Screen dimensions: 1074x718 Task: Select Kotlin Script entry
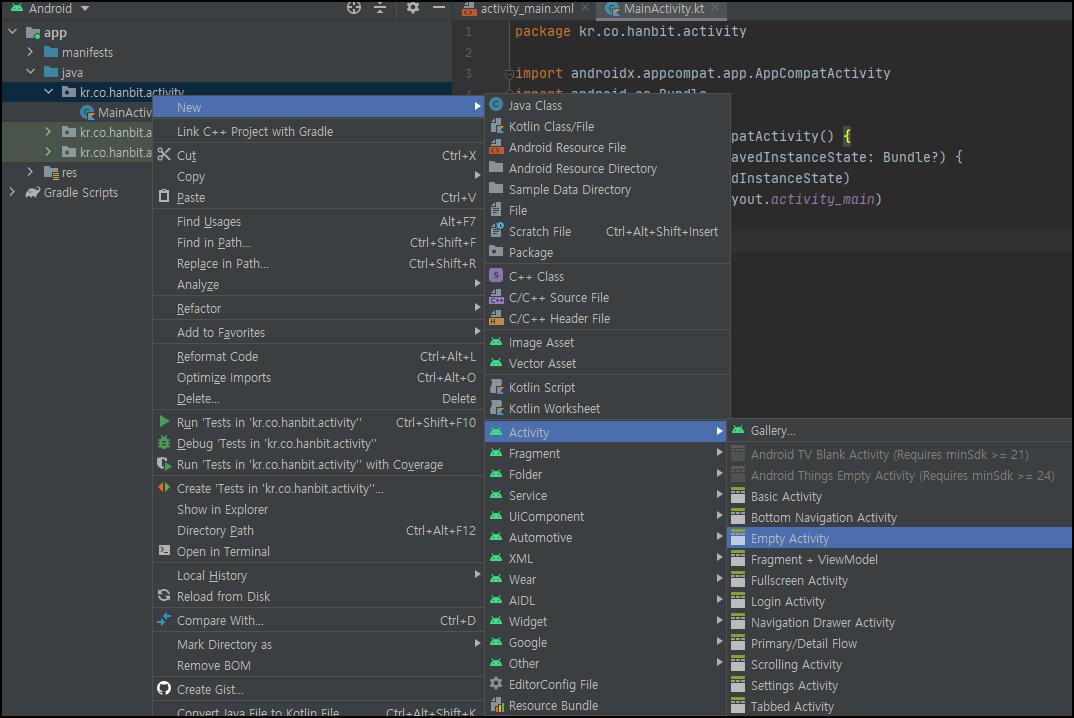[607, 388]
